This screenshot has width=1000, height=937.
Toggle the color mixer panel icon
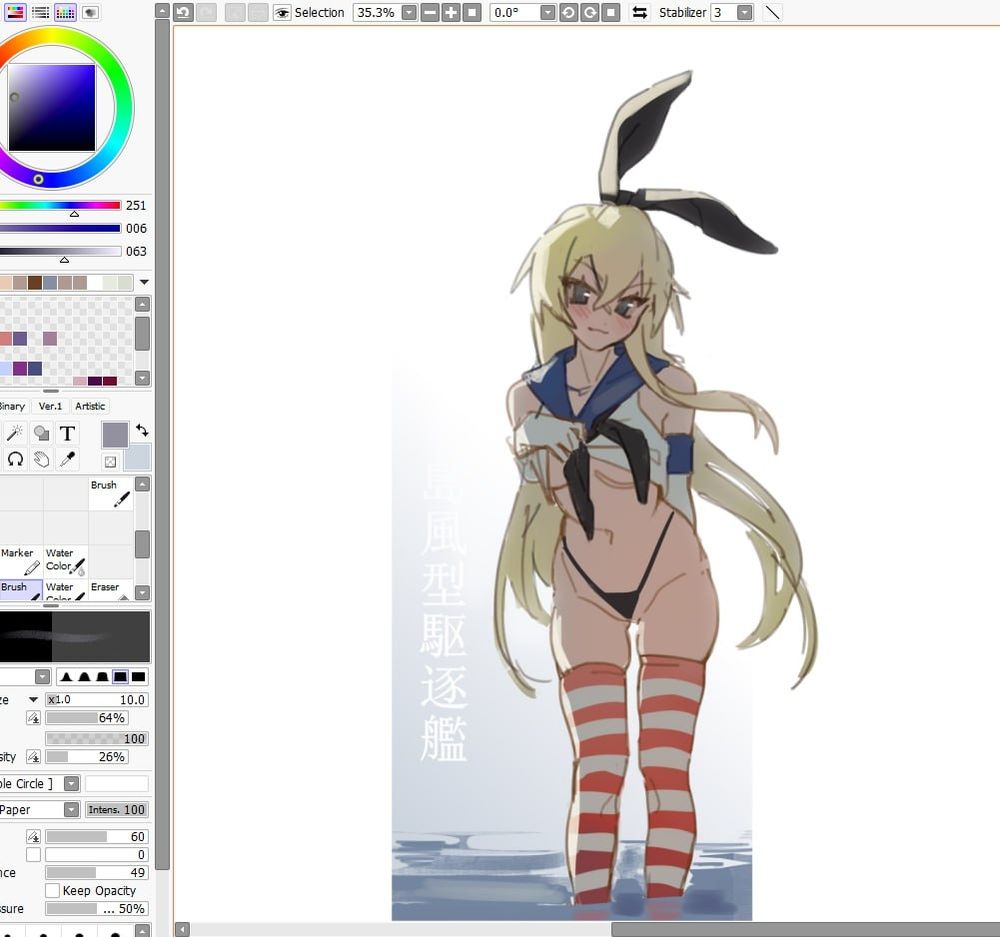[x=41, y=12]
